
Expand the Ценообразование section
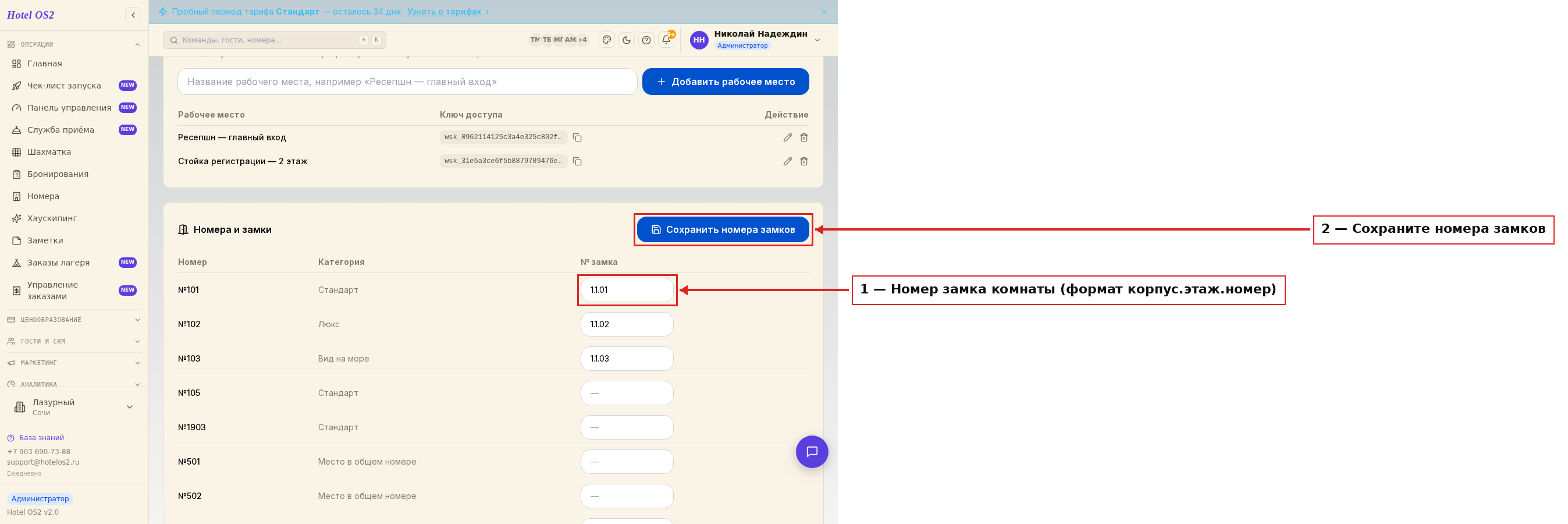pyautogui.click(x=74, y=320)
